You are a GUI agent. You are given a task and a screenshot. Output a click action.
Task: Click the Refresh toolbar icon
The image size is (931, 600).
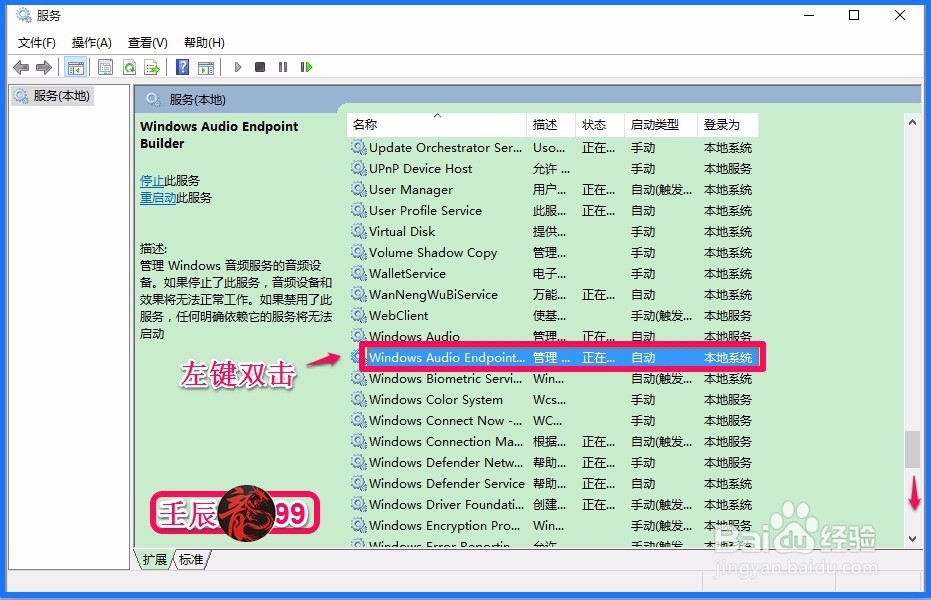pyautogui.click(x=129, y=67)
